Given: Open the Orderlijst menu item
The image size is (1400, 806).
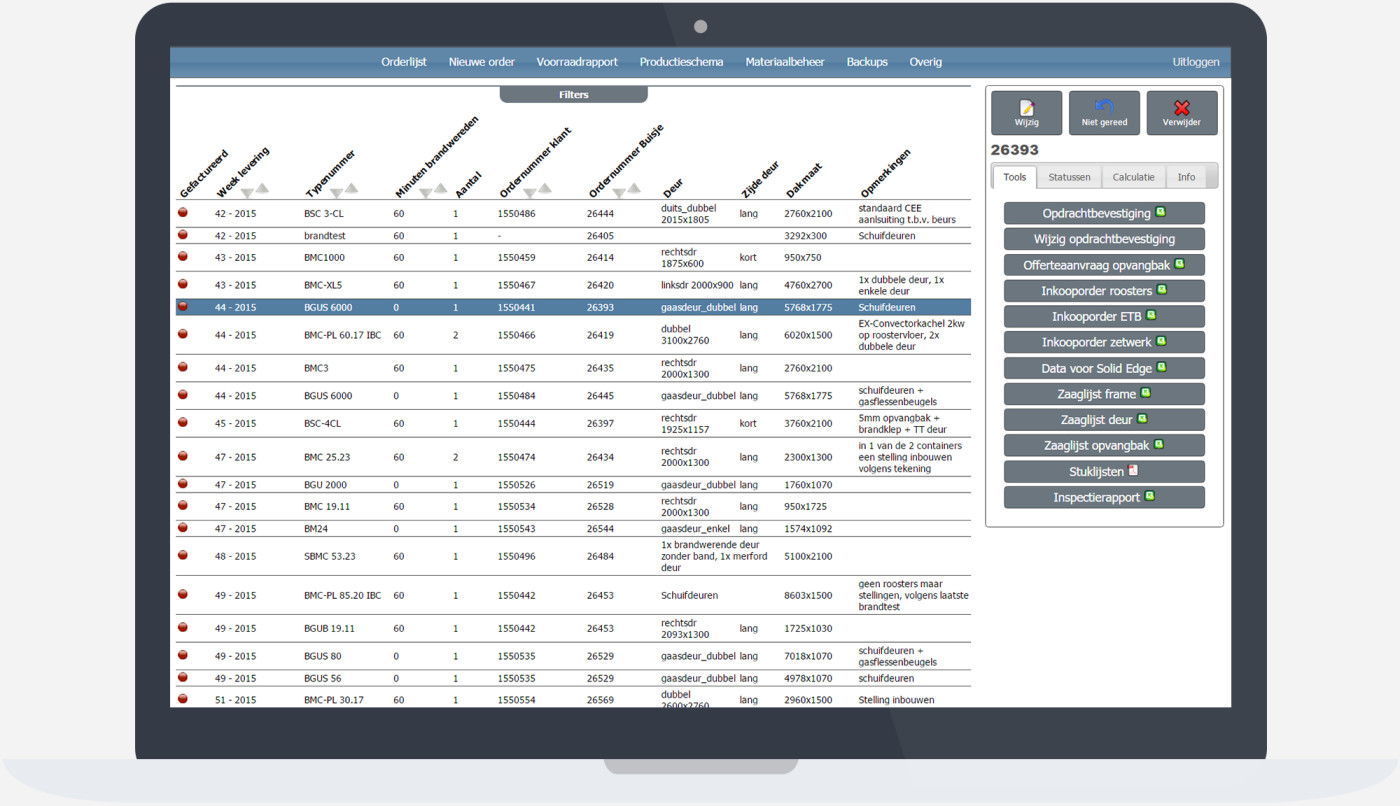Looking at the screenshot, I should [x=404, y=62].
